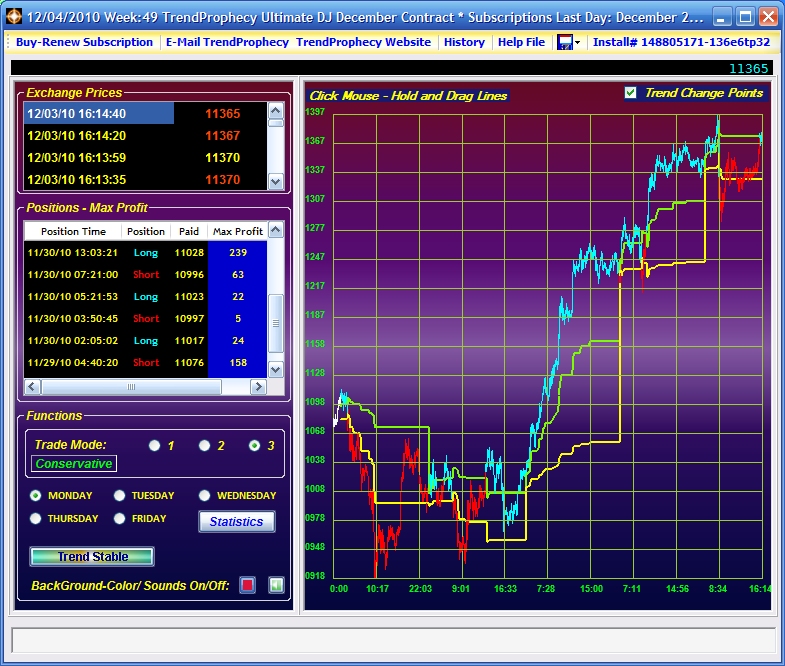The height and width of the screenshot is (666, 785).
Task: Select position row 11/29/10 04:40:20
Action: [145, 363]
